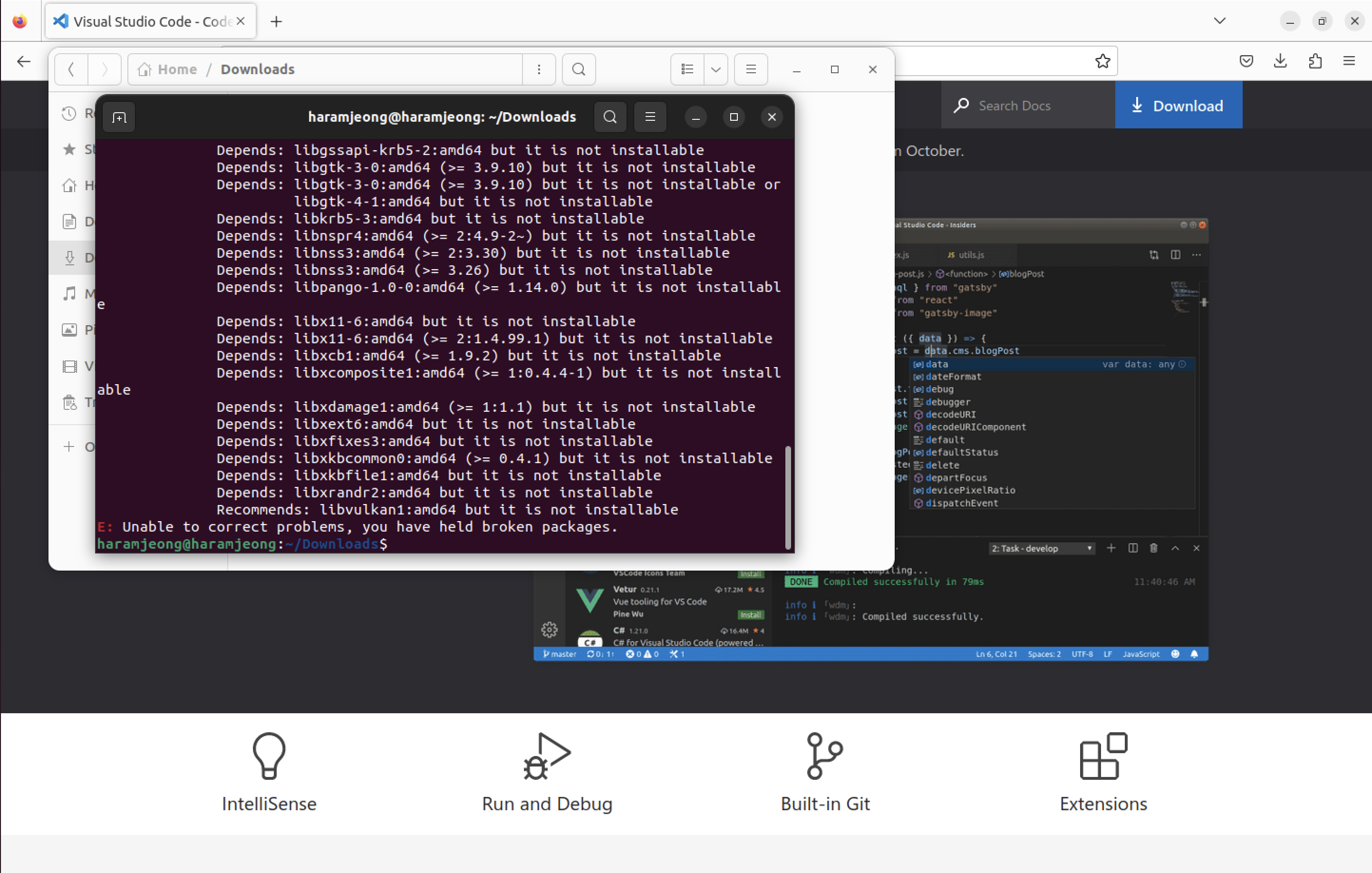Open Firefox extensions icon

pos(1315,61)
